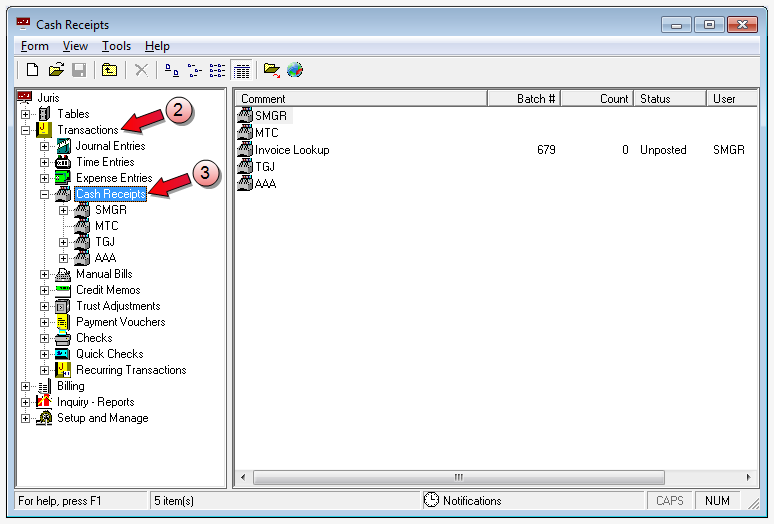Click the Quick Checks icon
The height and width of the screenshot is (524, 774).
click(x=62, y=354)
